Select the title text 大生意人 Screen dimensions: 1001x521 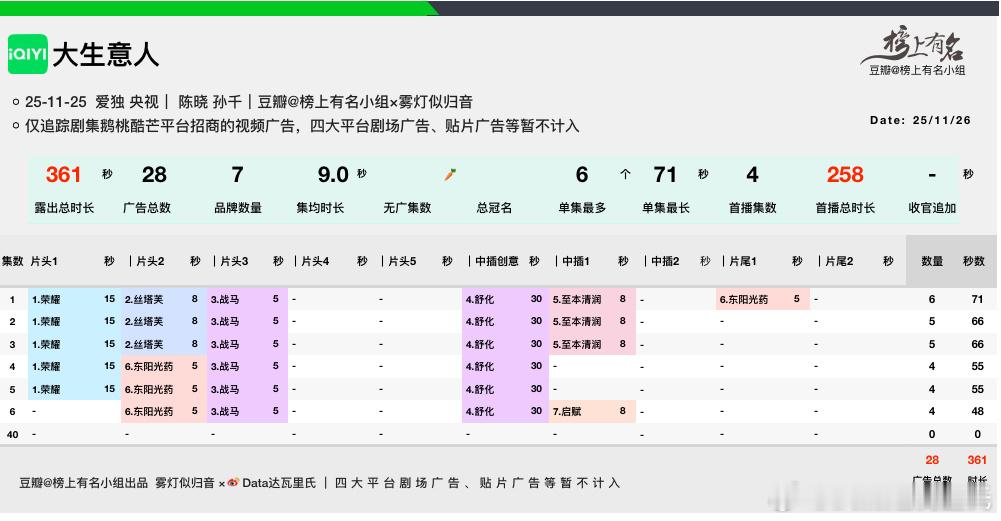pyautogui.click(x=105, y=55)
